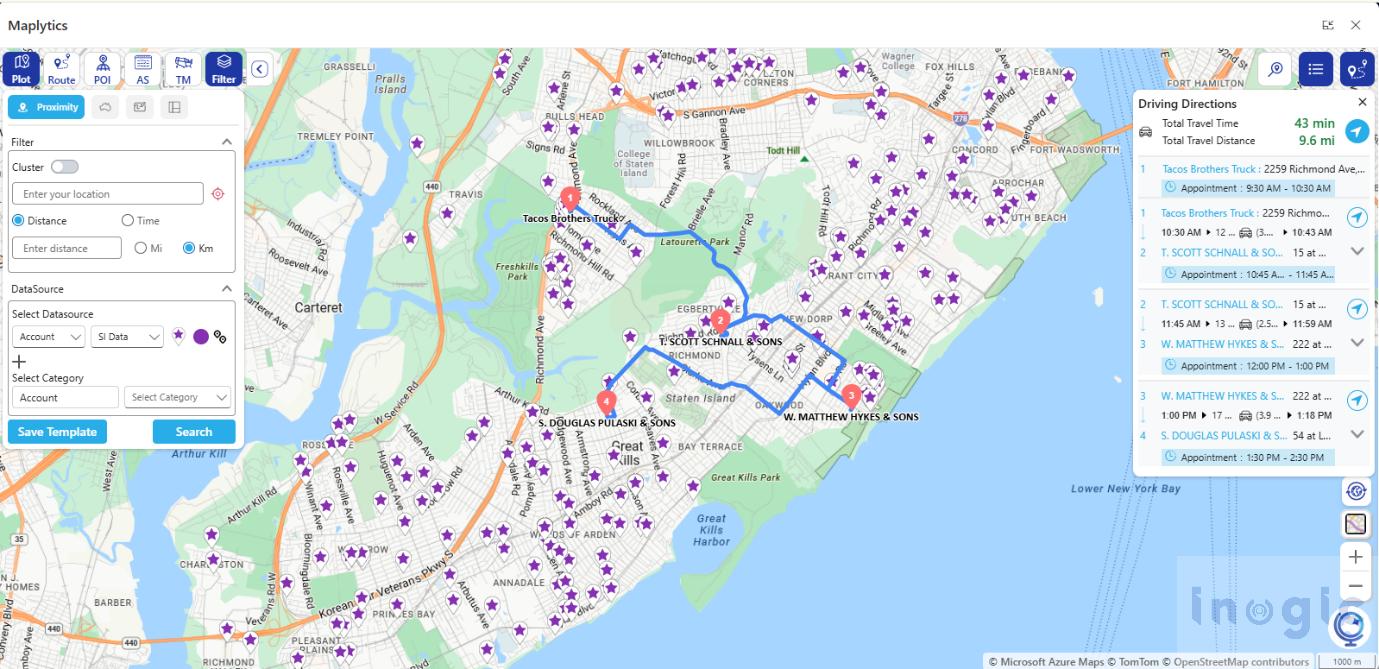Click the Appointment 12:00 PM - 1:00 PM row
The width and height of the screenshot is (1379, 669).
click(1248, 366)
